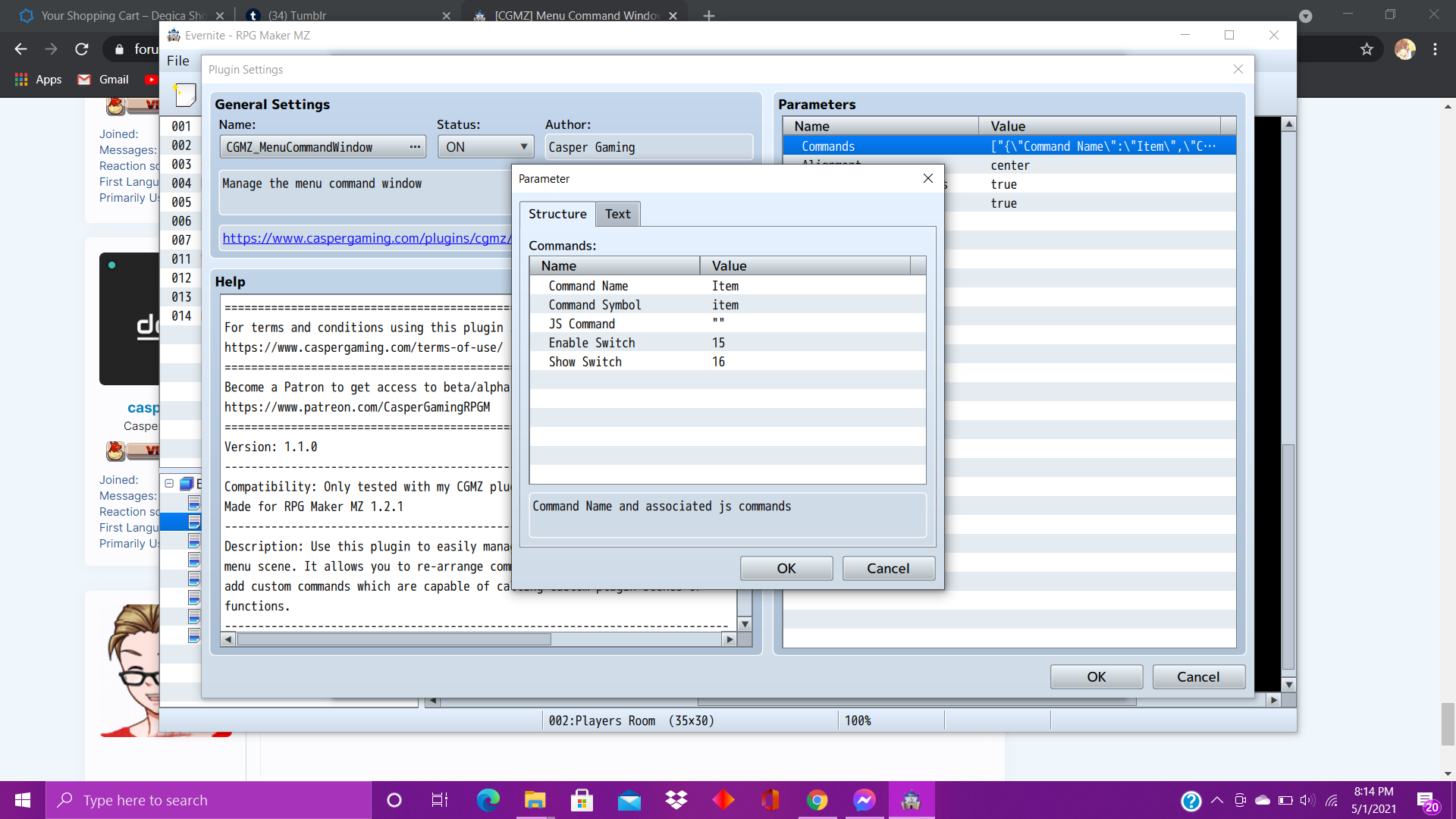Collapse the map tree root node
The image size is (1456, 819).
pyautogui.click(x=169, y=484)
